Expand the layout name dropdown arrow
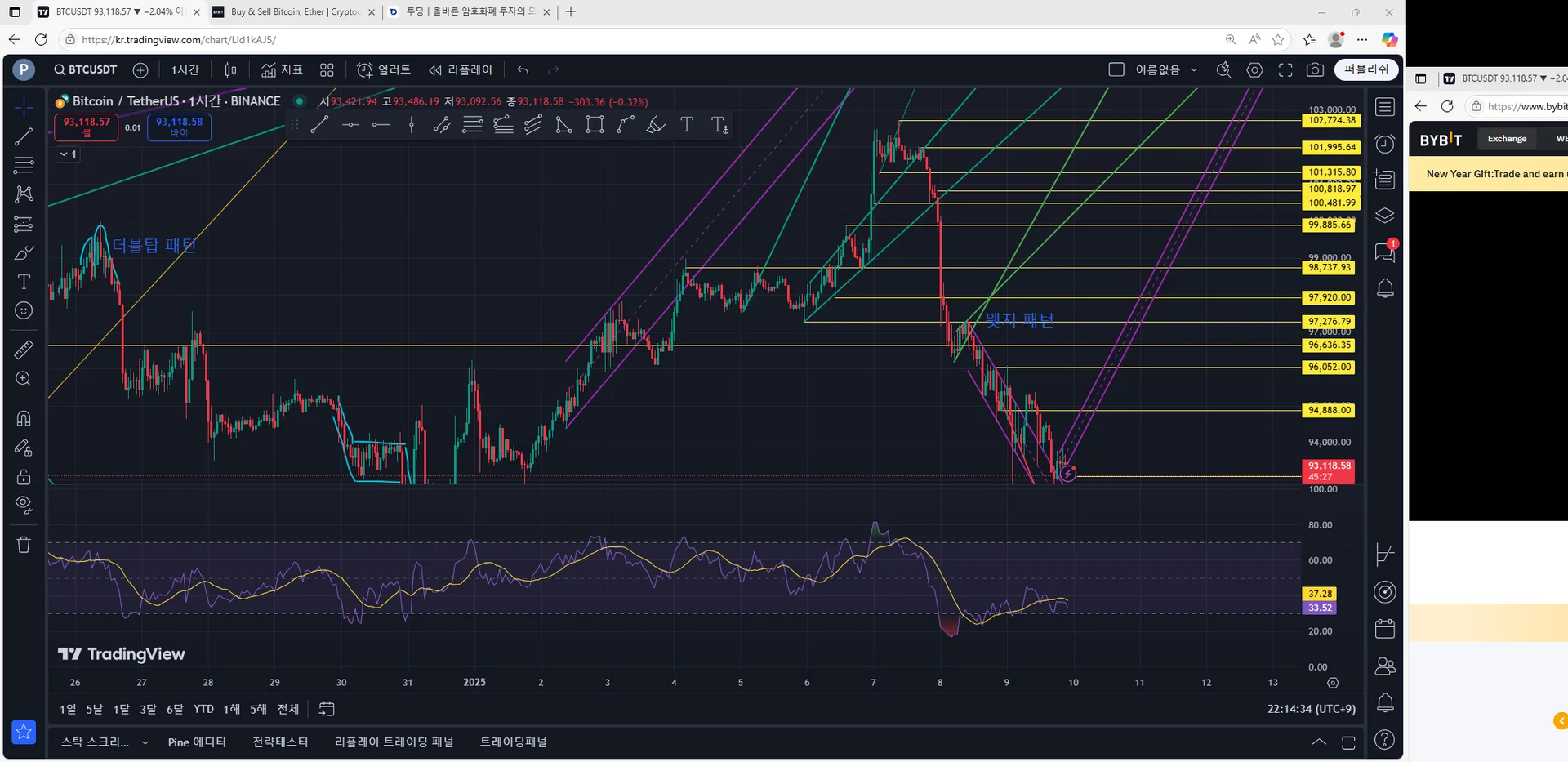The height and width of the screenshot is (762, 1568). click(1194, 70)
